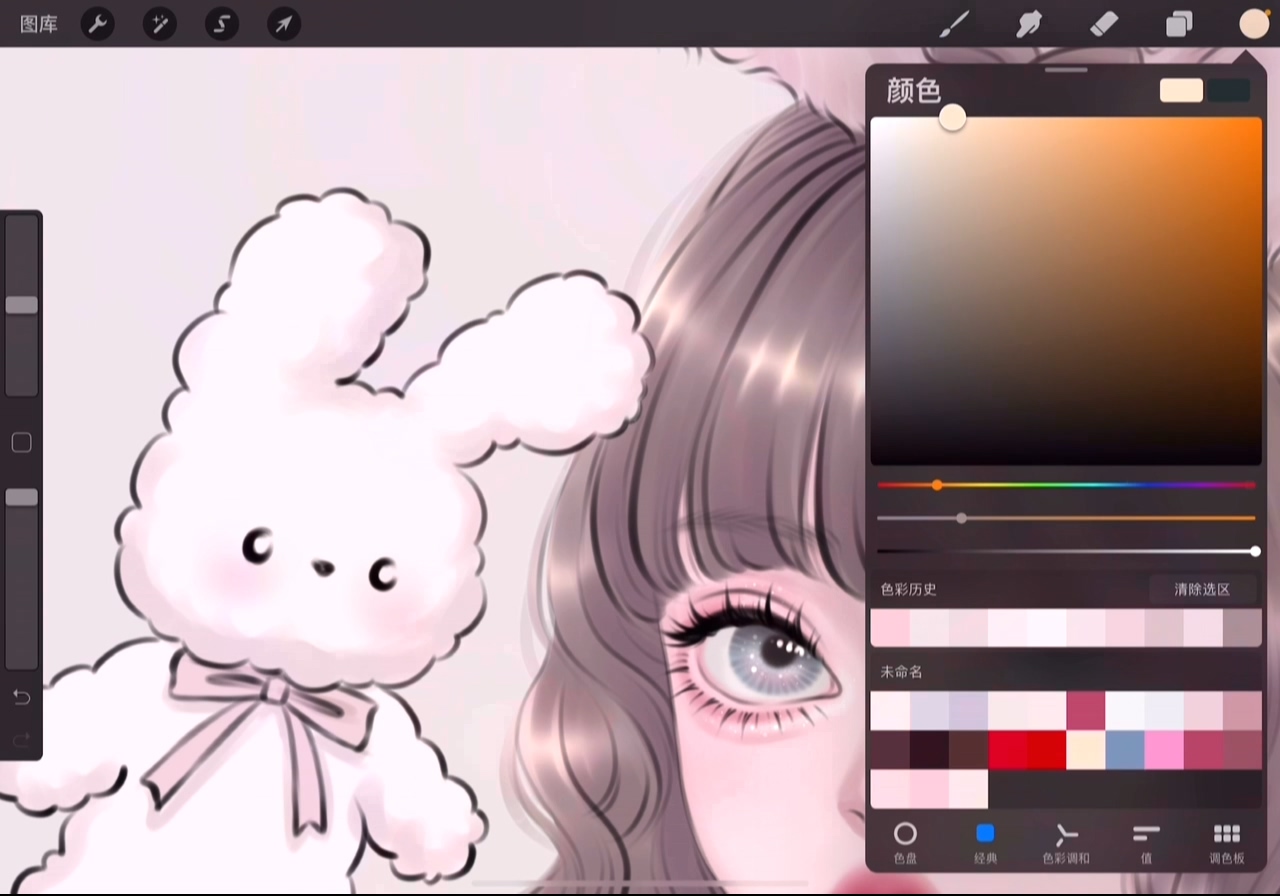Click the brush size slider handle

click(21, 305)
